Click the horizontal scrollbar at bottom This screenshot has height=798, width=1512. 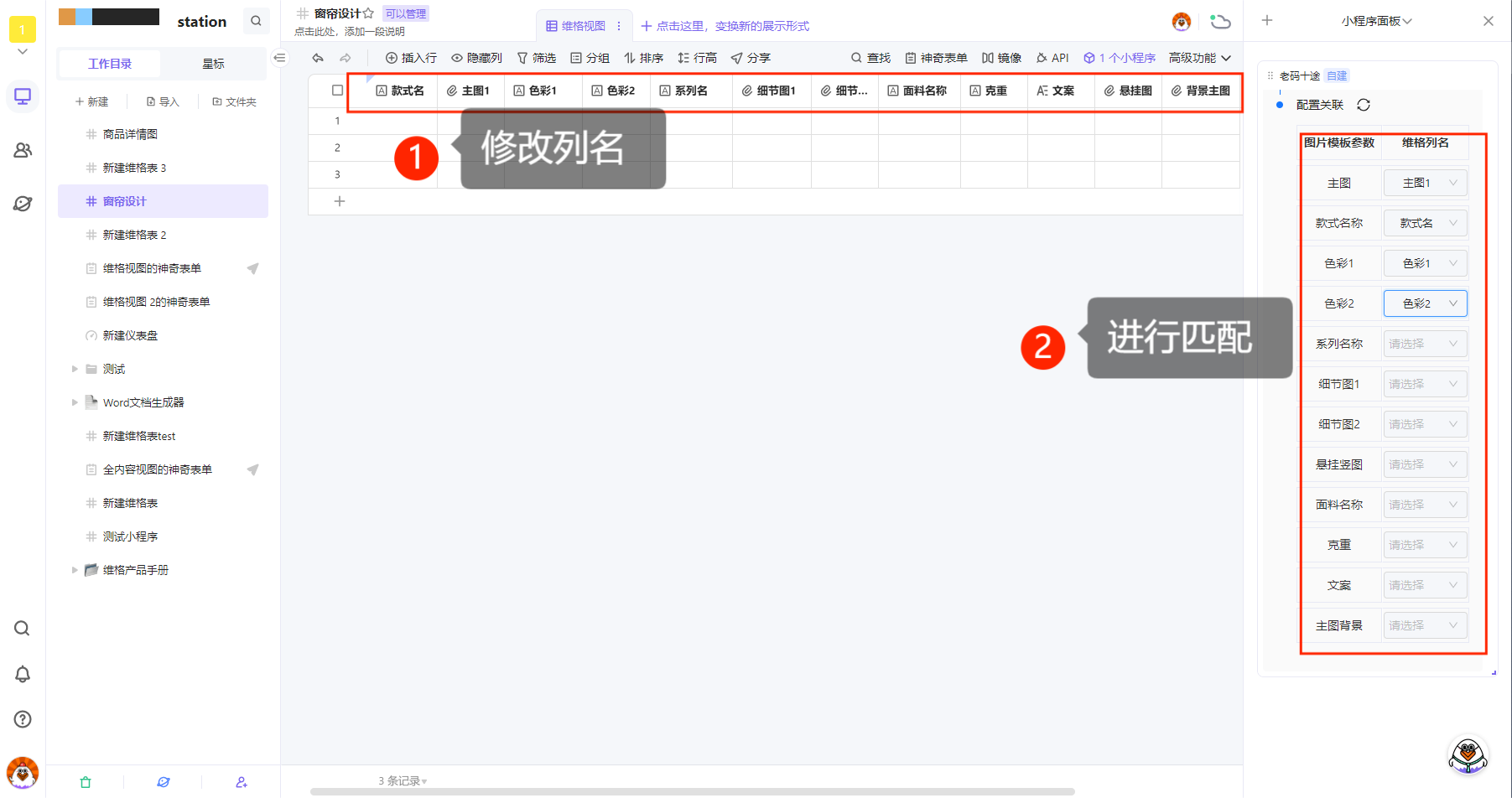tap(692, 791)
